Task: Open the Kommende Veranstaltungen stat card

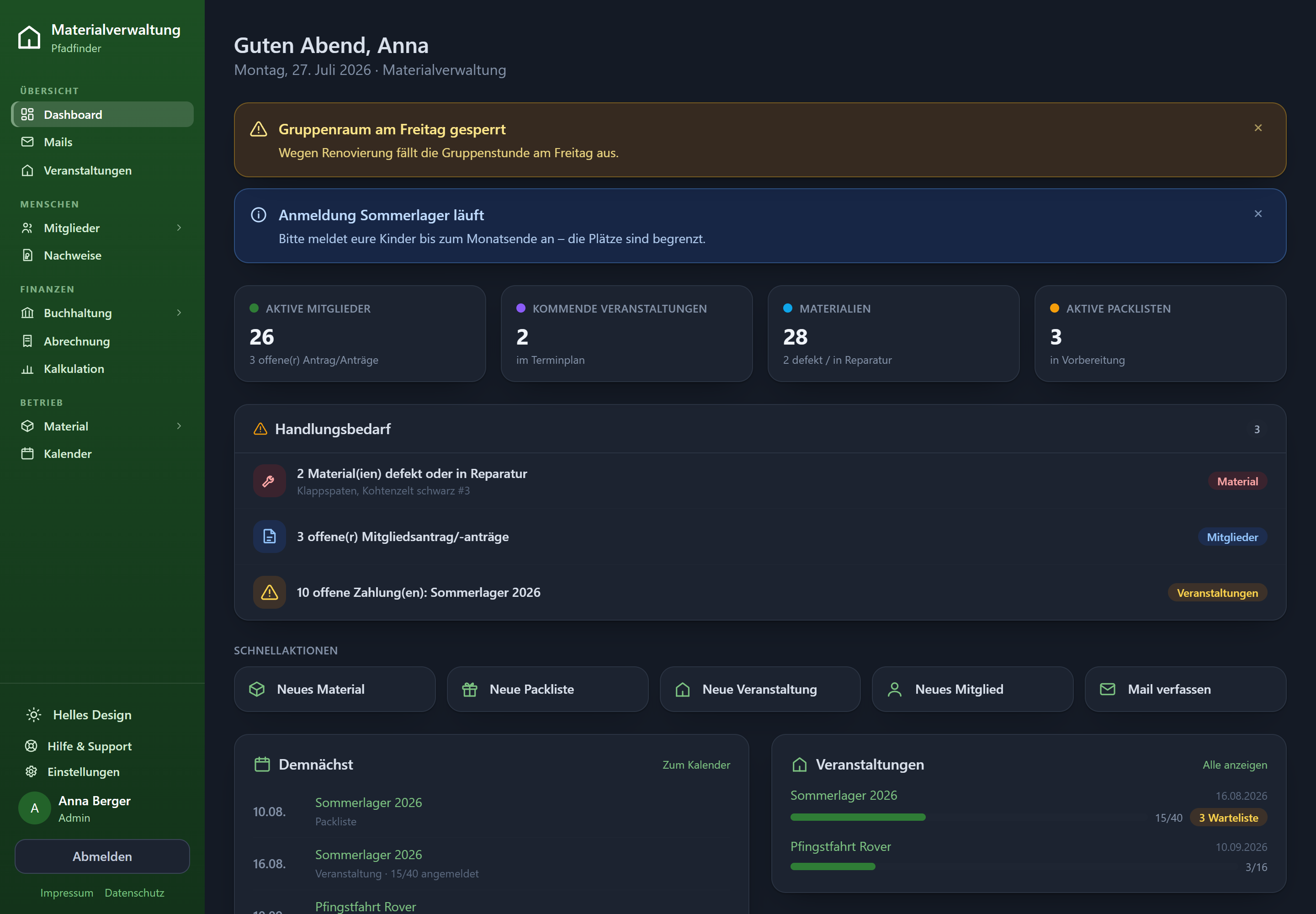Action: coord(626,334)
